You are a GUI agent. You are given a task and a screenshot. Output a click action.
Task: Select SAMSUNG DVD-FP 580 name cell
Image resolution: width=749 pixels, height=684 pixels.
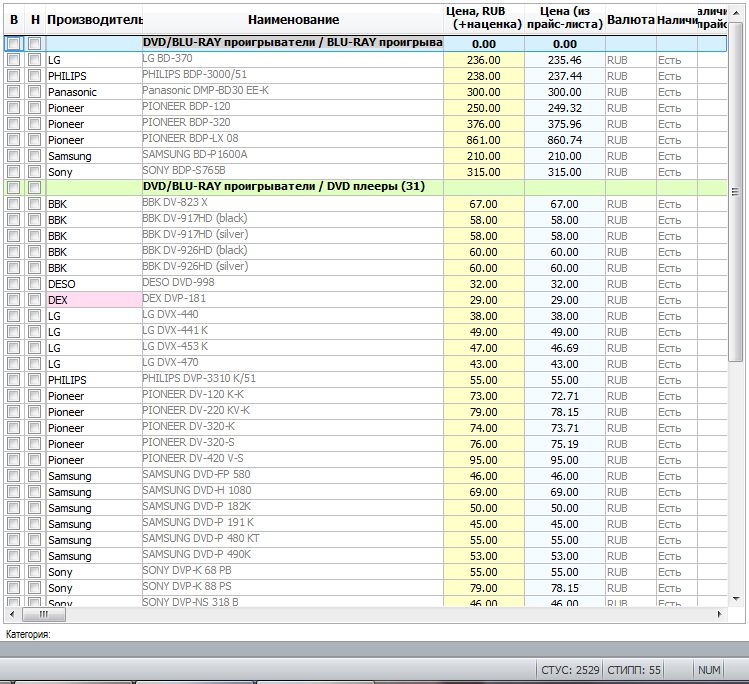pyautogui.click(x=293, y=476)
